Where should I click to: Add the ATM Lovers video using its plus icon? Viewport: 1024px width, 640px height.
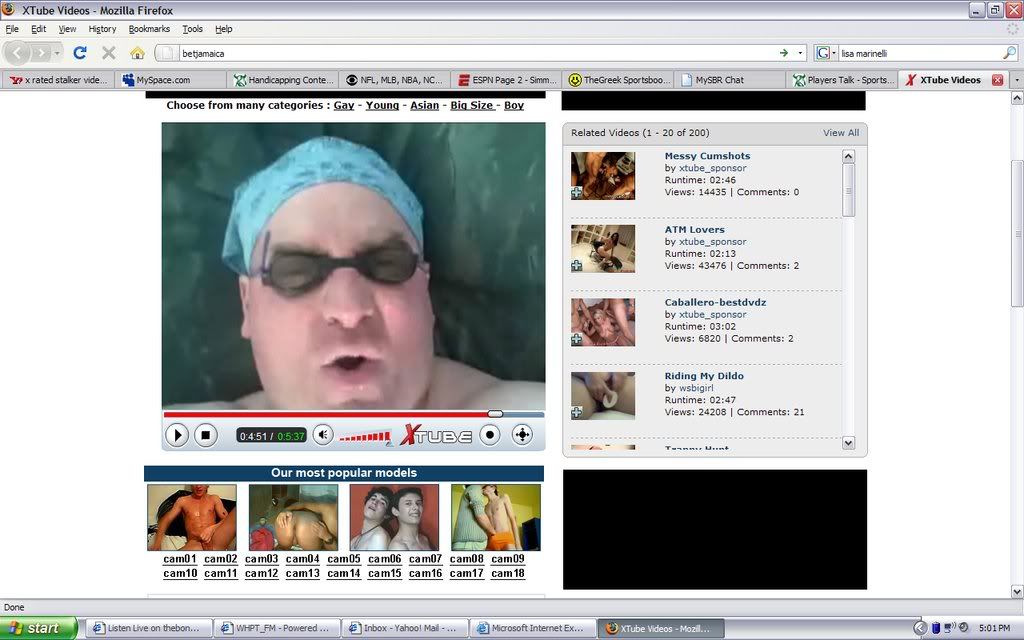pos(577,266)
